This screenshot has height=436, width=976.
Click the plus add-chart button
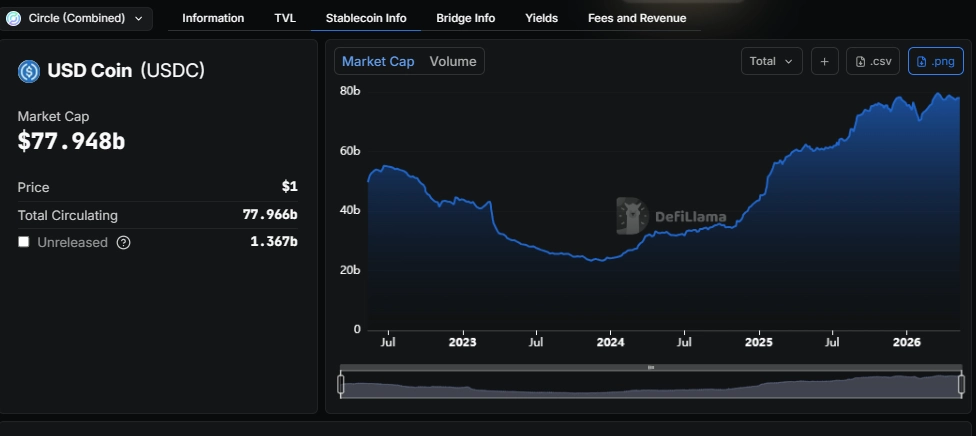(x=825, y=61)
